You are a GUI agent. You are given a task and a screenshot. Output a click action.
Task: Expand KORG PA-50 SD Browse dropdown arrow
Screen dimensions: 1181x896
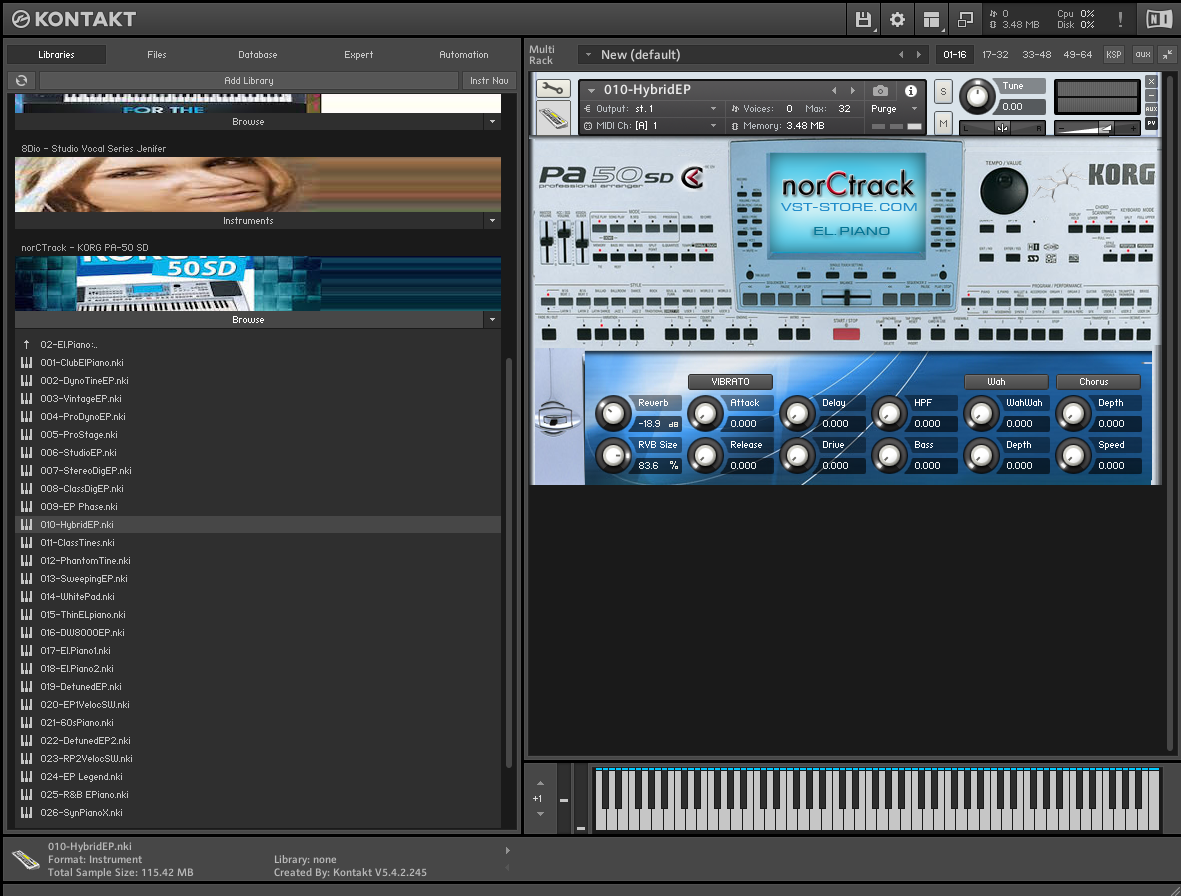coord(492,320)
